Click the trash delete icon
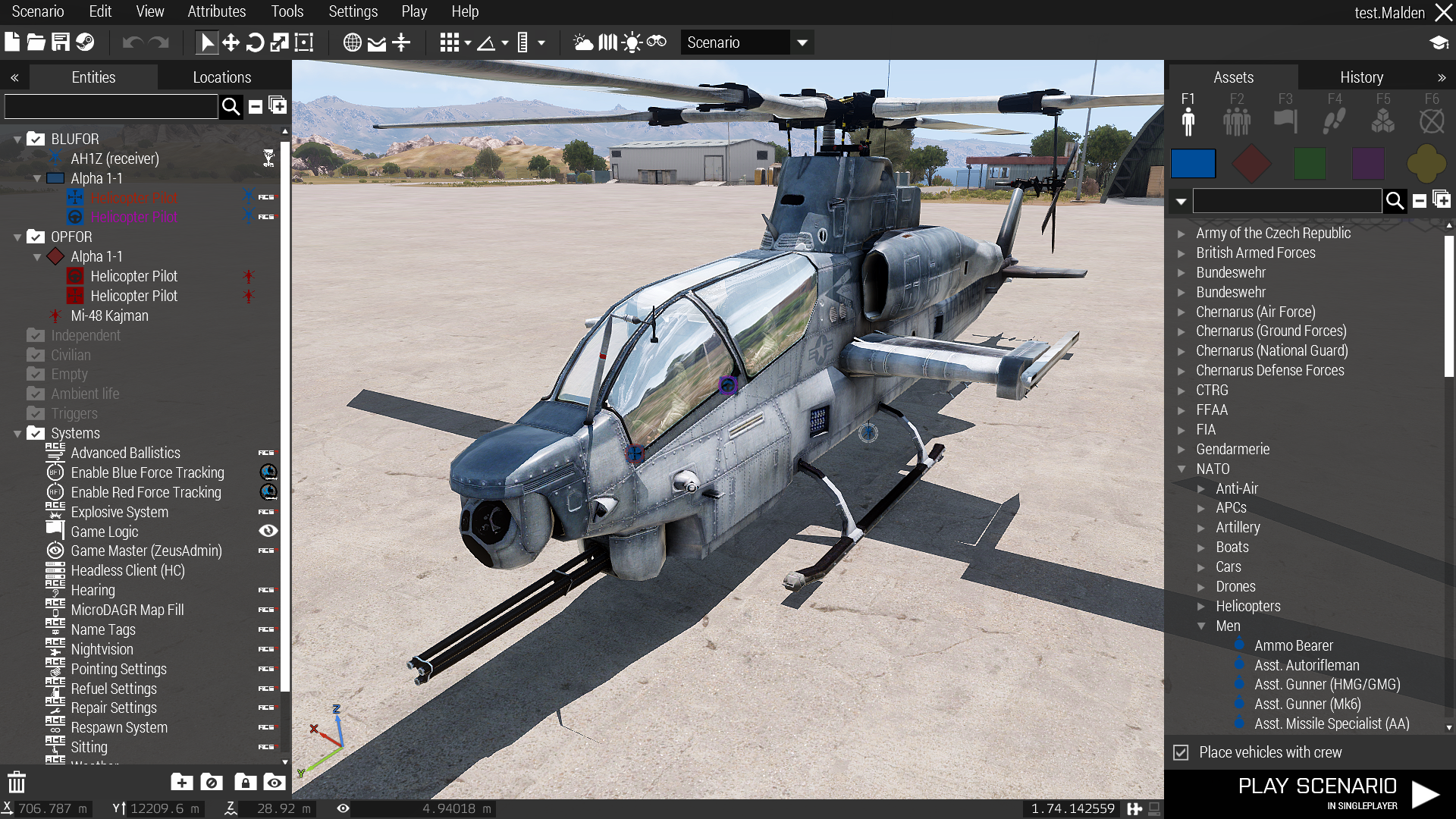Image resolution: width=1456 pixels, height=819 pixels. [17, 782]
